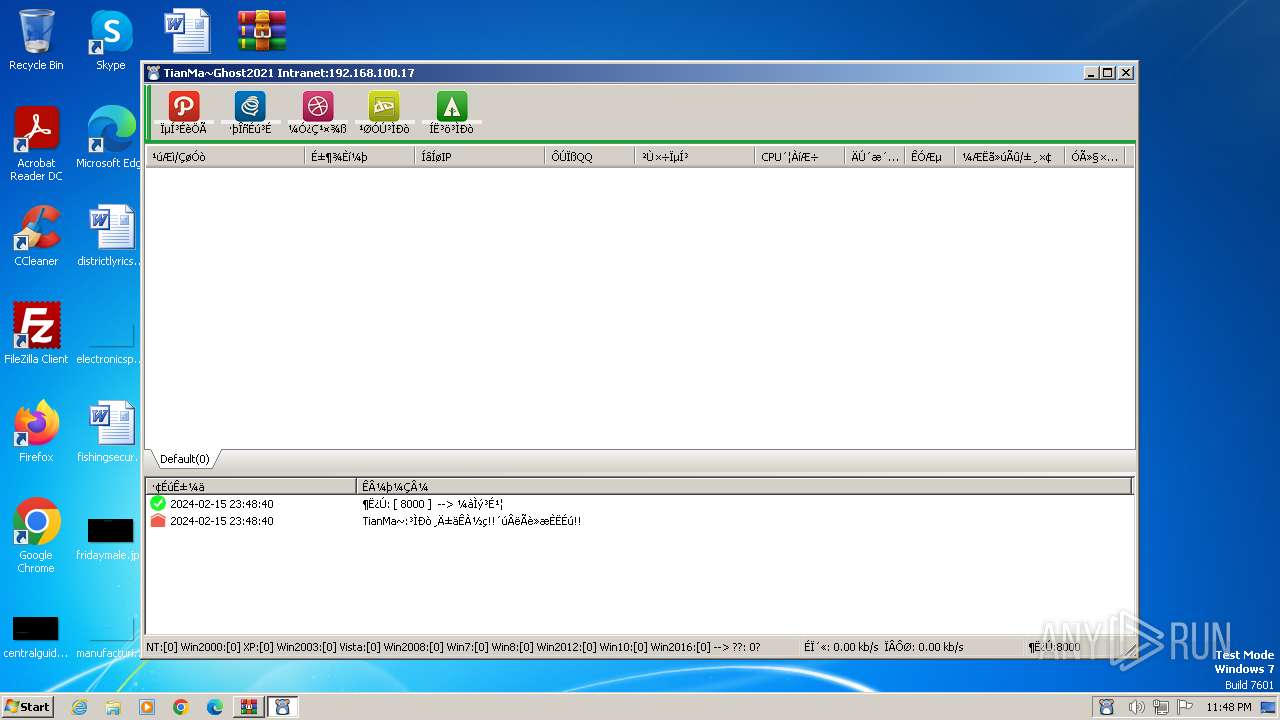Select the Firefox desktop shortcut
The height and width of the screenshot is (720, 1280).
(36, 431)
